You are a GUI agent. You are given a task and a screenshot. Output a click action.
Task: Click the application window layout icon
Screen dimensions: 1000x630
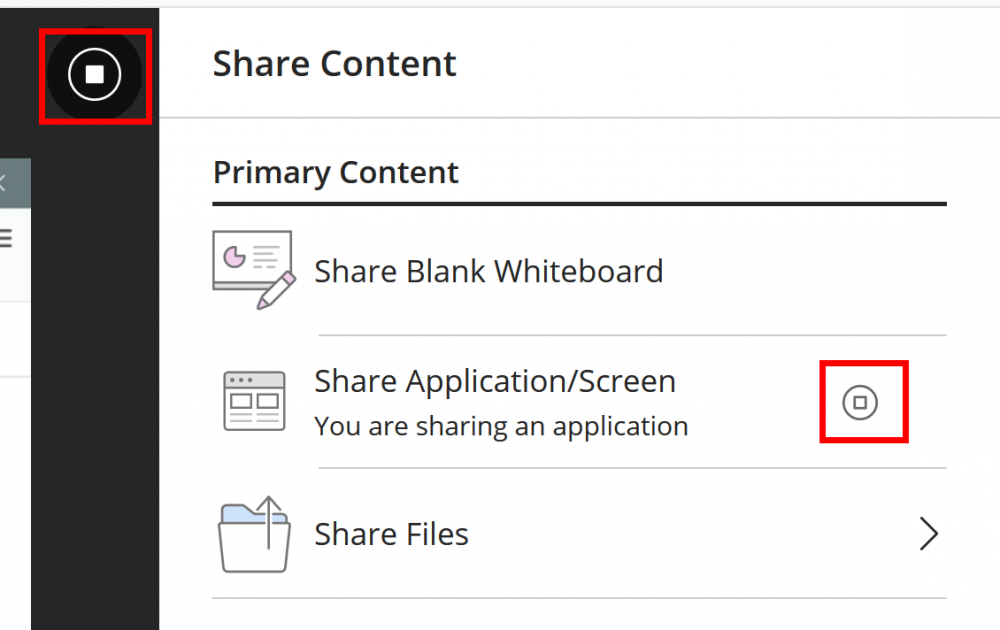(x=254, y=401)
